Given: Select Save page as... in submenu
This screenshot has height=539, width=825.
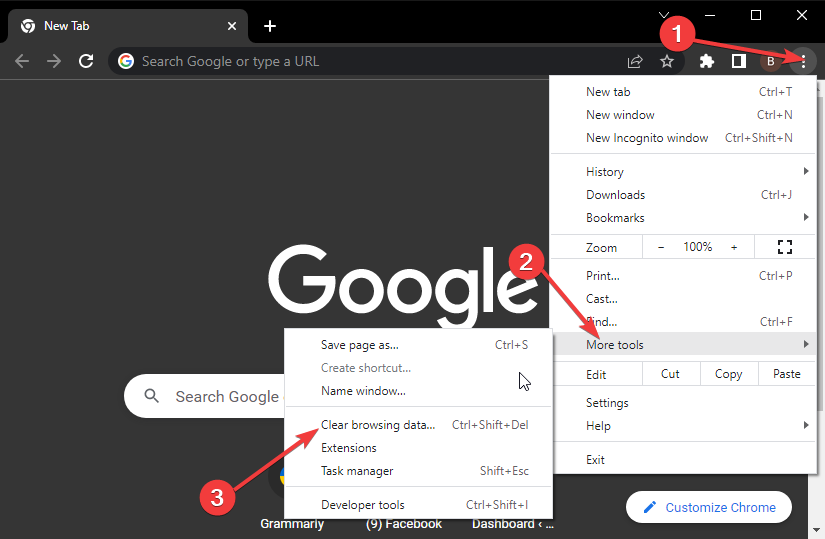Looking at the screenshot, I should coord(418,345).
